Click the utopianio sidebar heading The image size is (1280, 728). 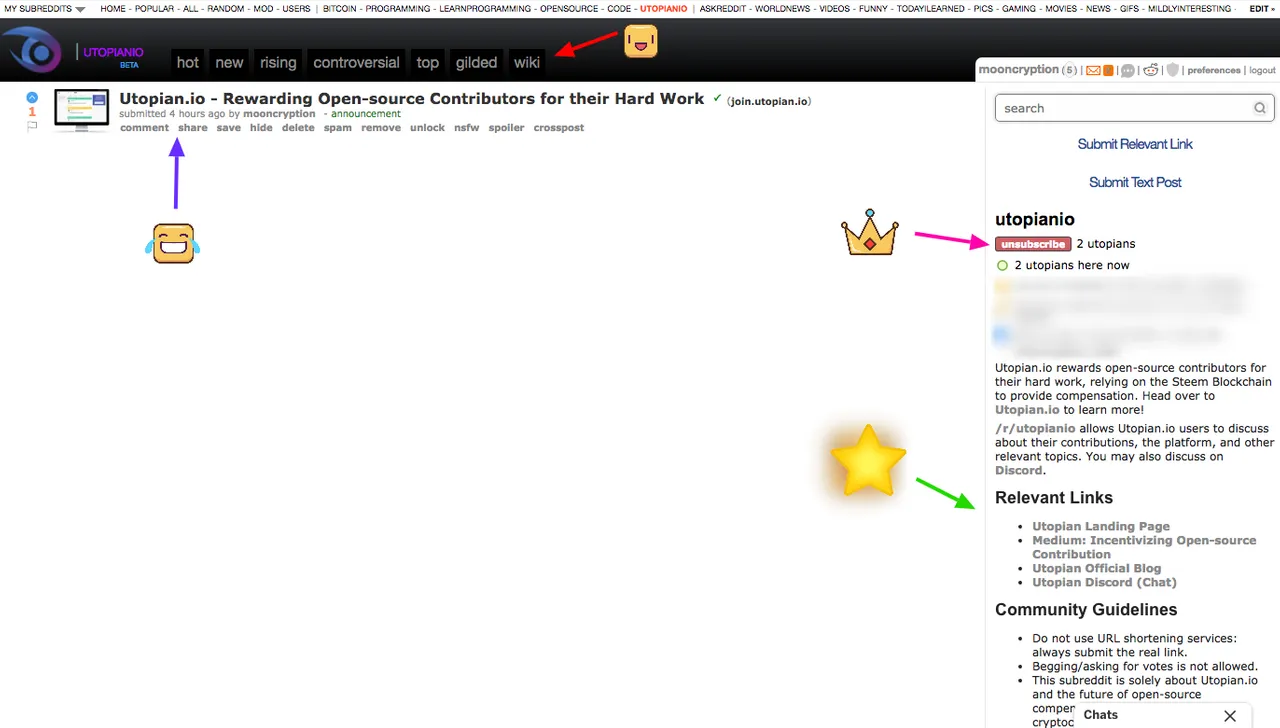tap(1035, 219)
